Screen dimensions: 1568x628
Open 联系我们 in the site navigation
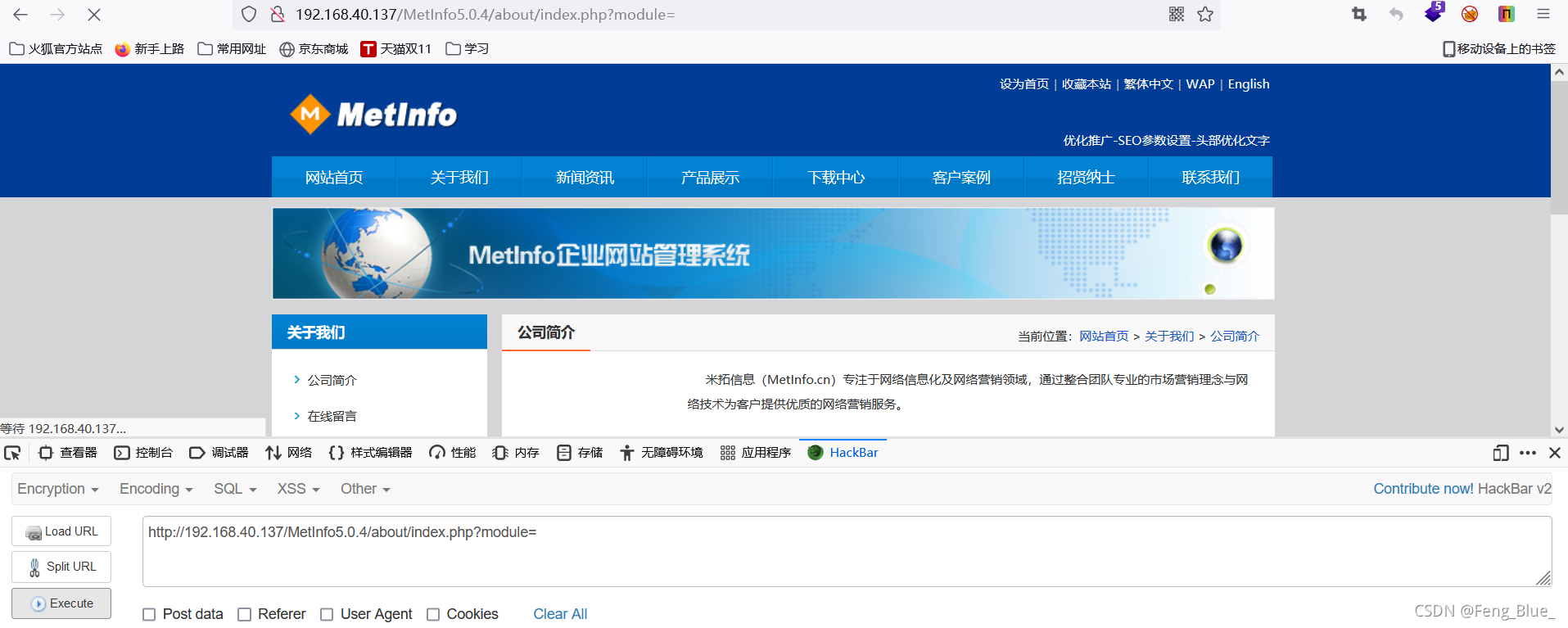point(1211,177)
